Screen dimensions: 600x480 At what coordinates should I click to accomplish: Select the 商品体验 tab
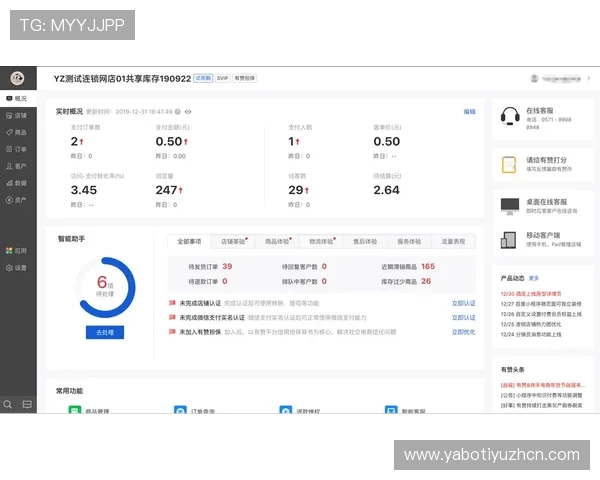tap(277, 242)
